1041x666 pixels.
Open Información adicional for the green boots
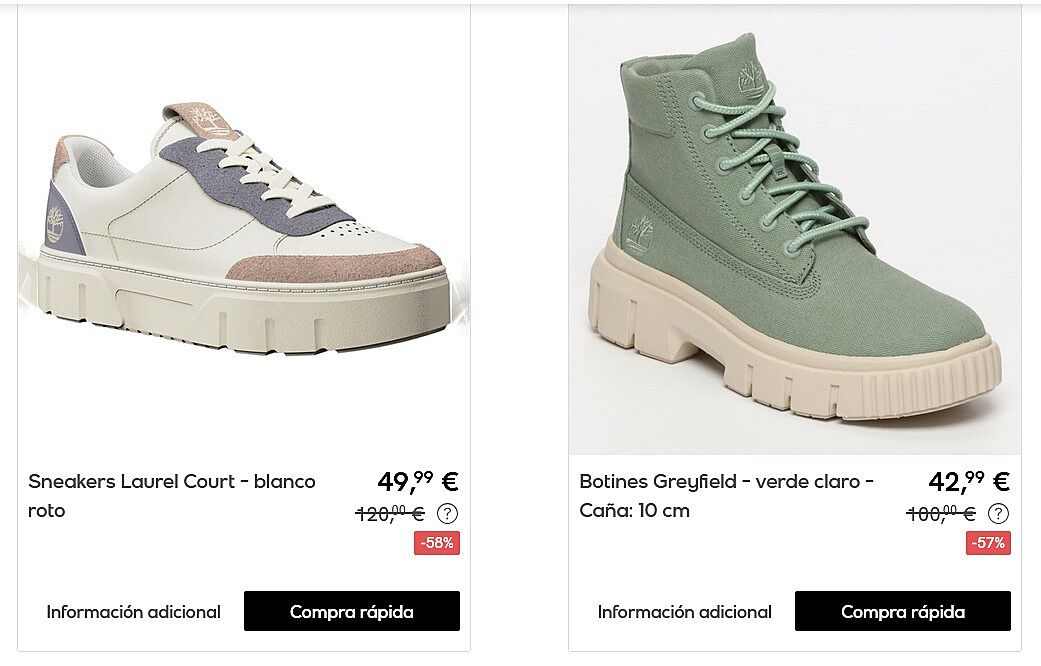click(684, 612)
